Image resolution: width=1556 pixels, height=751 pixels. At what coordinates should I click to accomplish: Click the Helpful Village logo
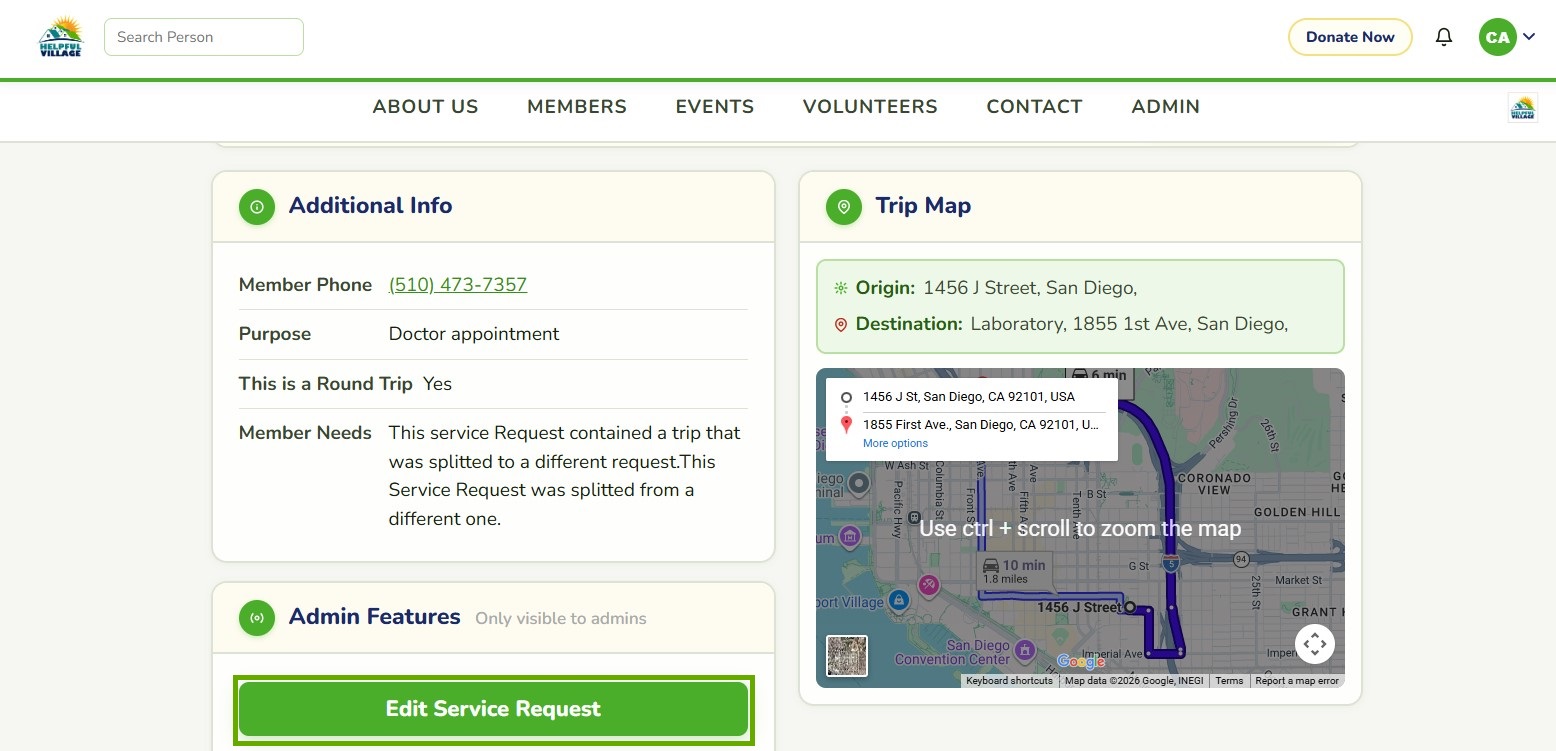tap(60, 37)
